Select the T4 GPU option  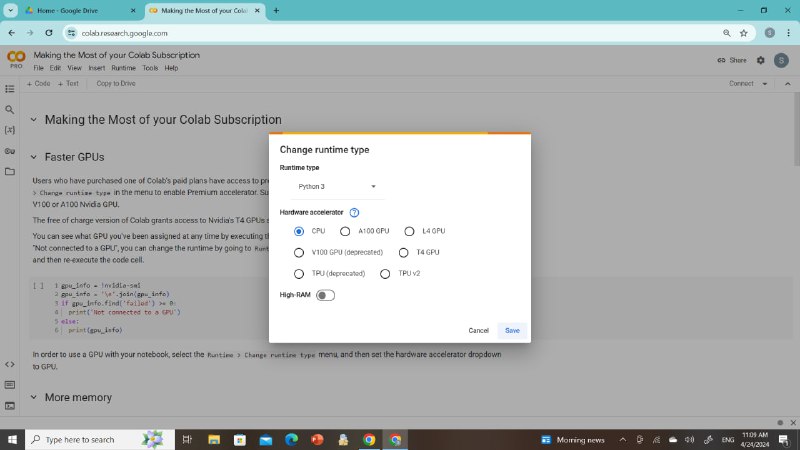[404, 253]
